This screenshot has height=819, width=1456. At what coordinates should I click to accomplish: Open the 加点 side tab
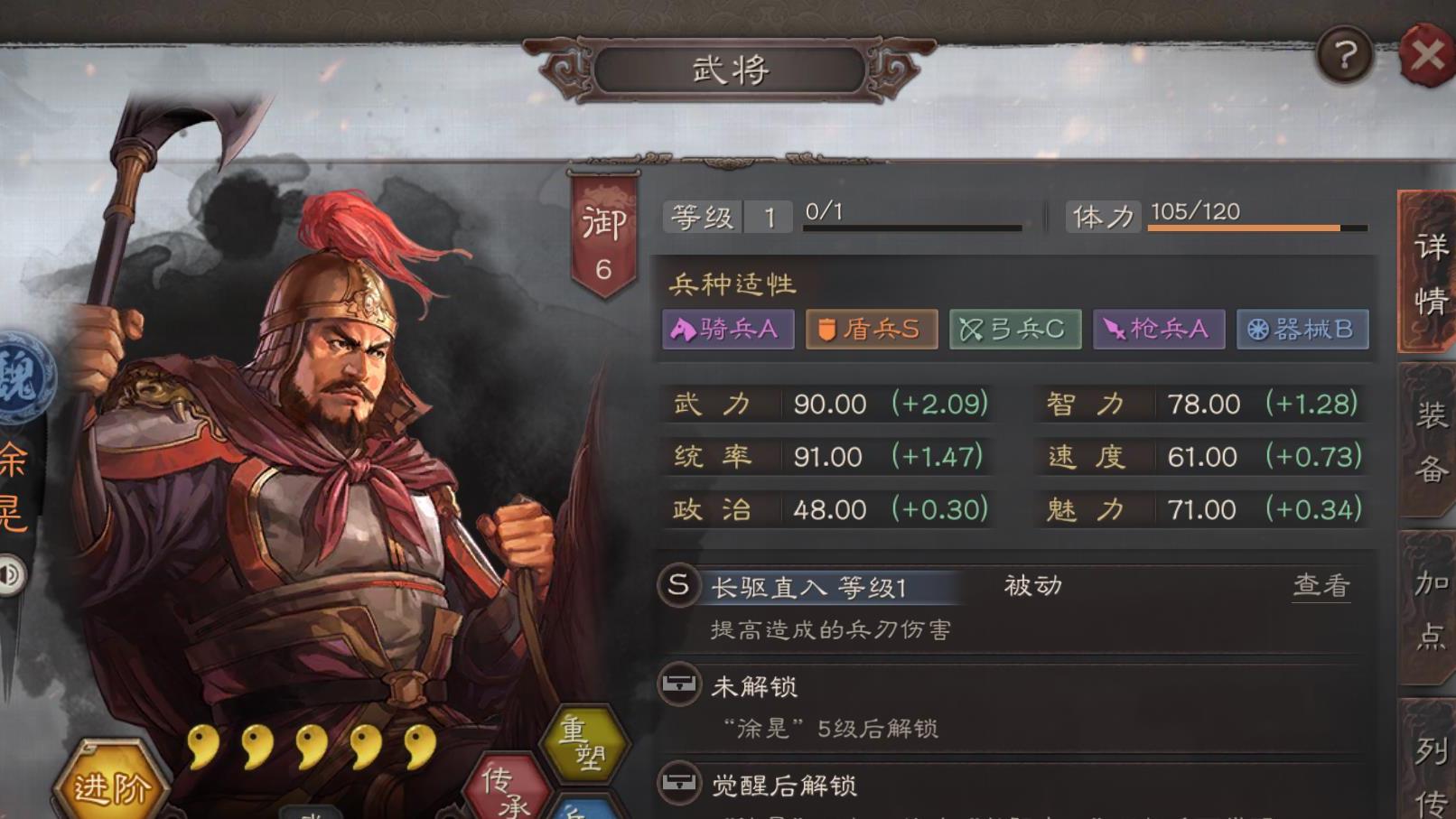[x=1430, y=609]
